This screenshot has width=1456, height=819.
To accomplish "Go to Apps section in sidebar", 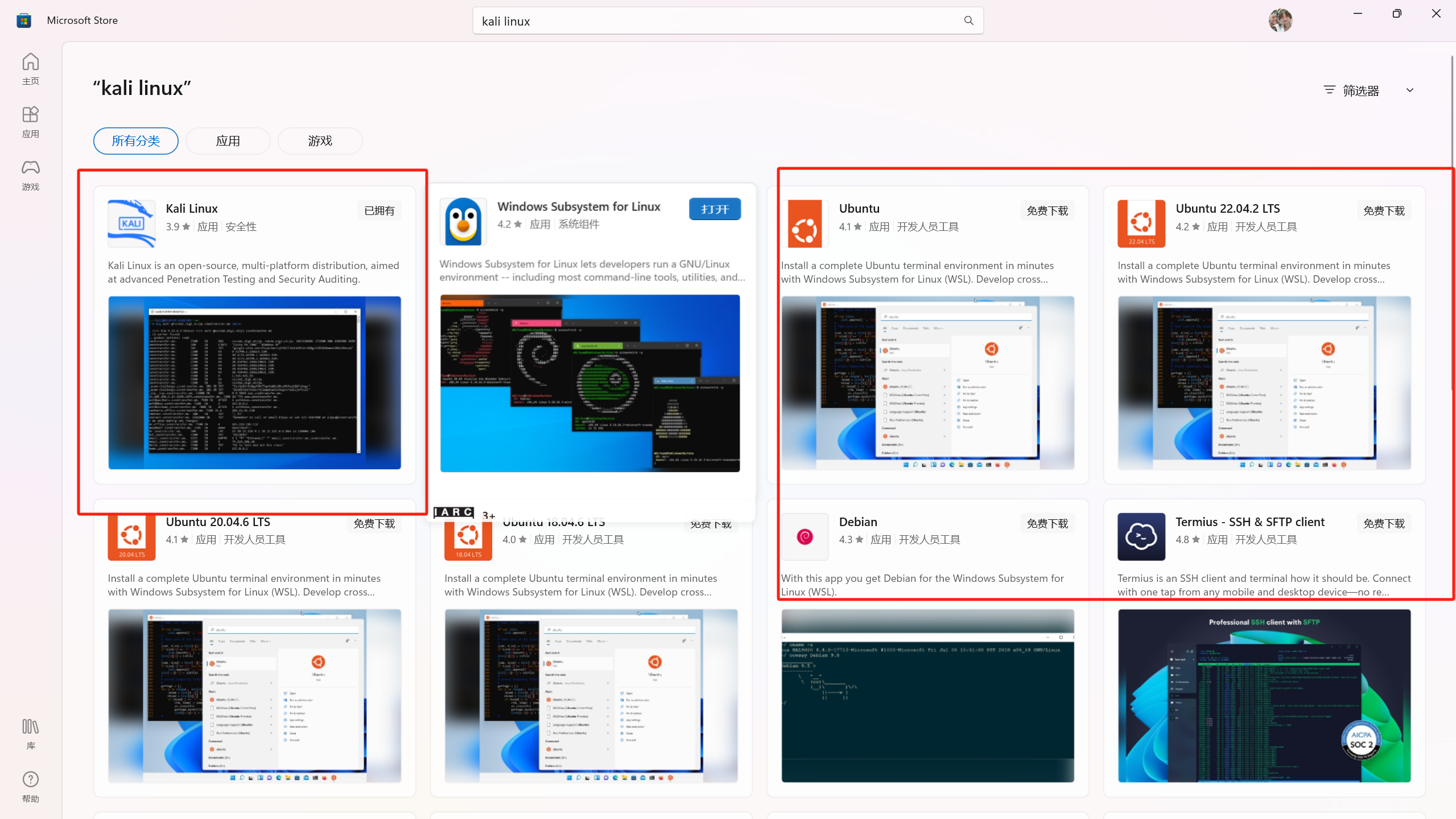I will tap(31, 122).
